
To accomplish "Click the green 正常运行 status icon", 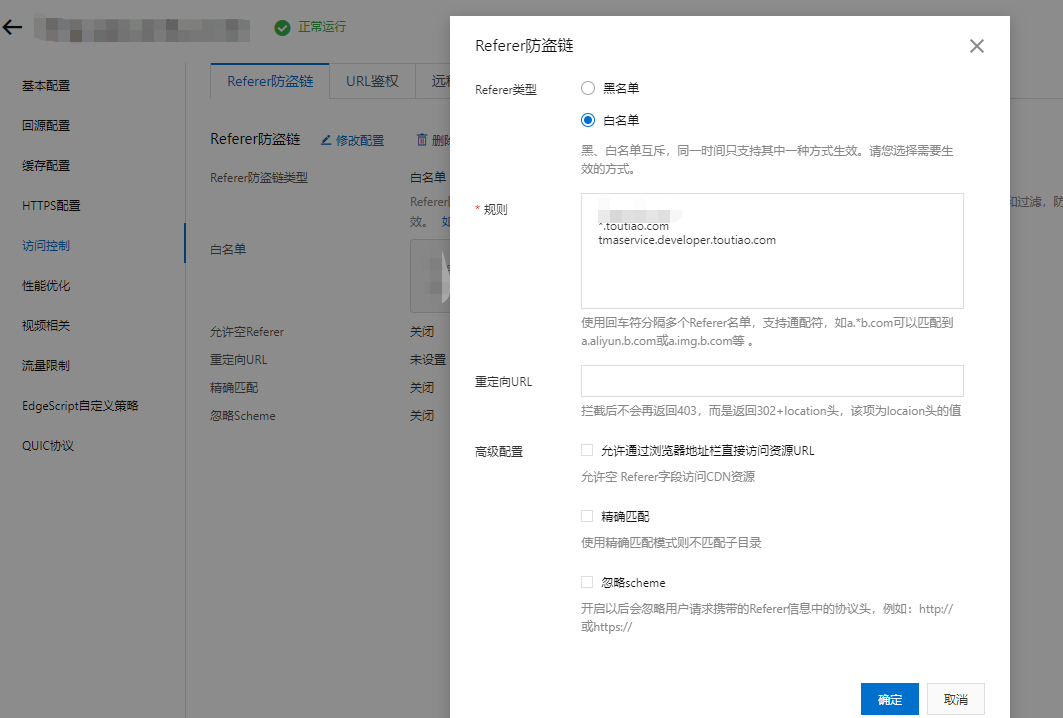I will (283, 28).
